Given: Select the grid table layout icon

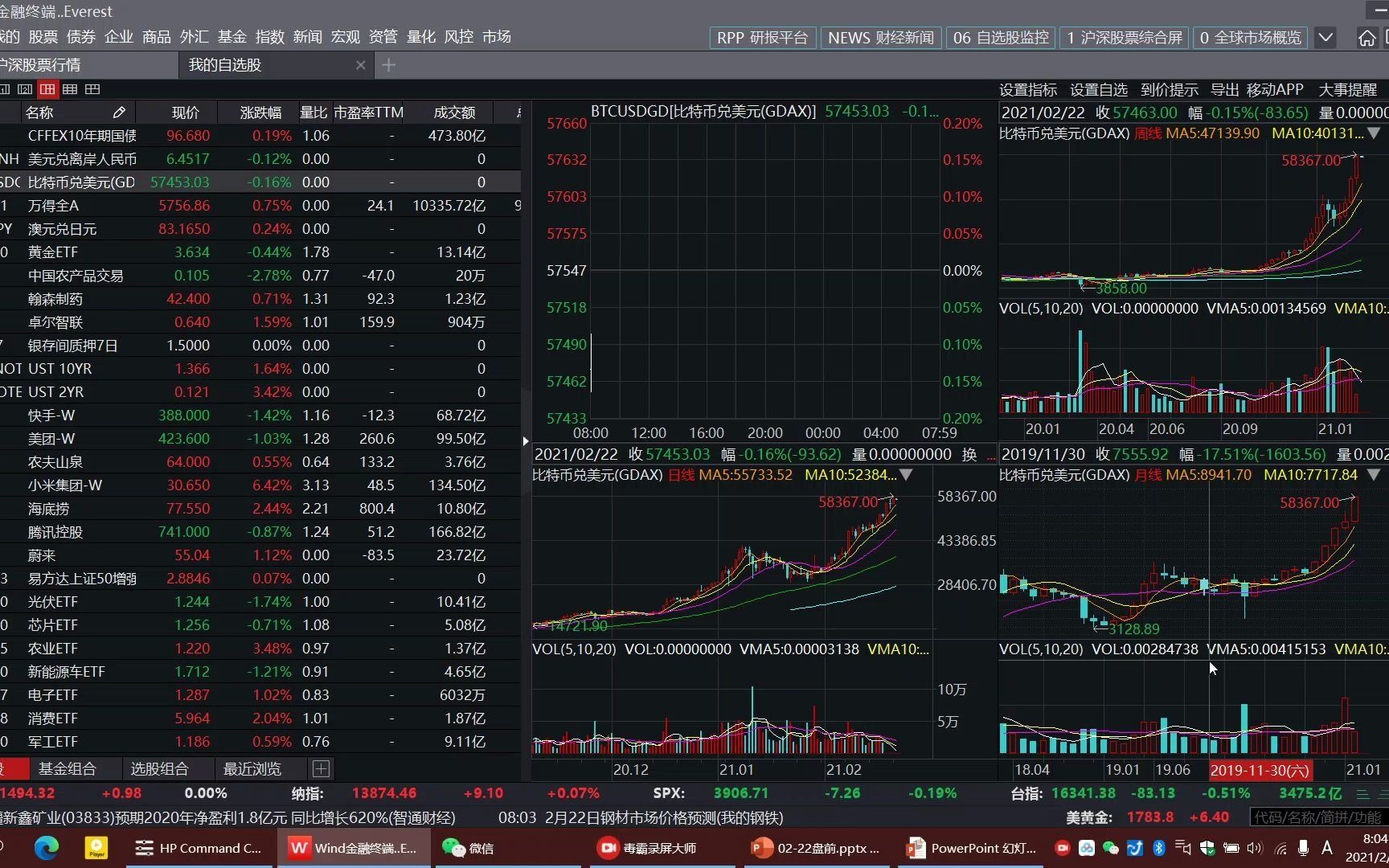Looking at the screenshot, I should (x=70, y=89).
